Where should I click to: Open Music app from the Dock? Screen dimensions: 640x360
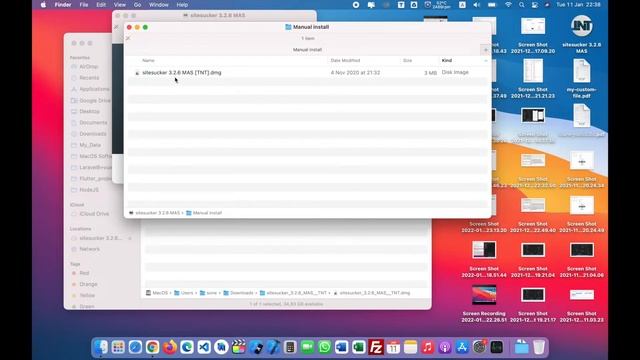427,347
